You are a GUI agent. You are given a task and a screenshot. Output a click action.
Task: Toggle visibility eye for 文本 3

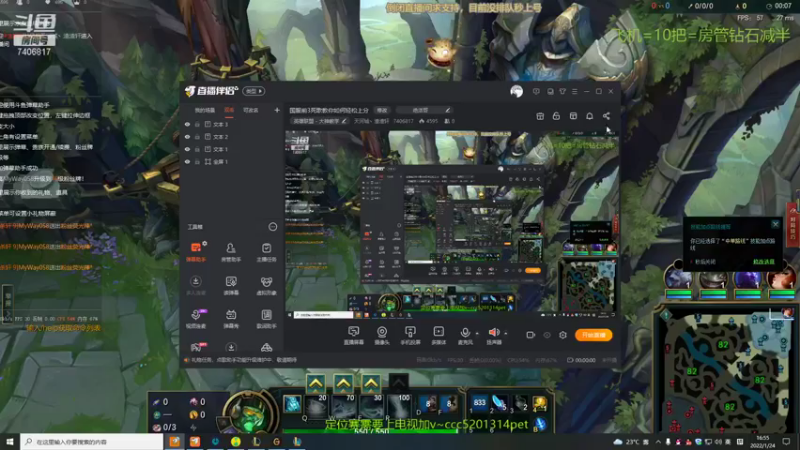pyautogui.click(x=187, y=124)
